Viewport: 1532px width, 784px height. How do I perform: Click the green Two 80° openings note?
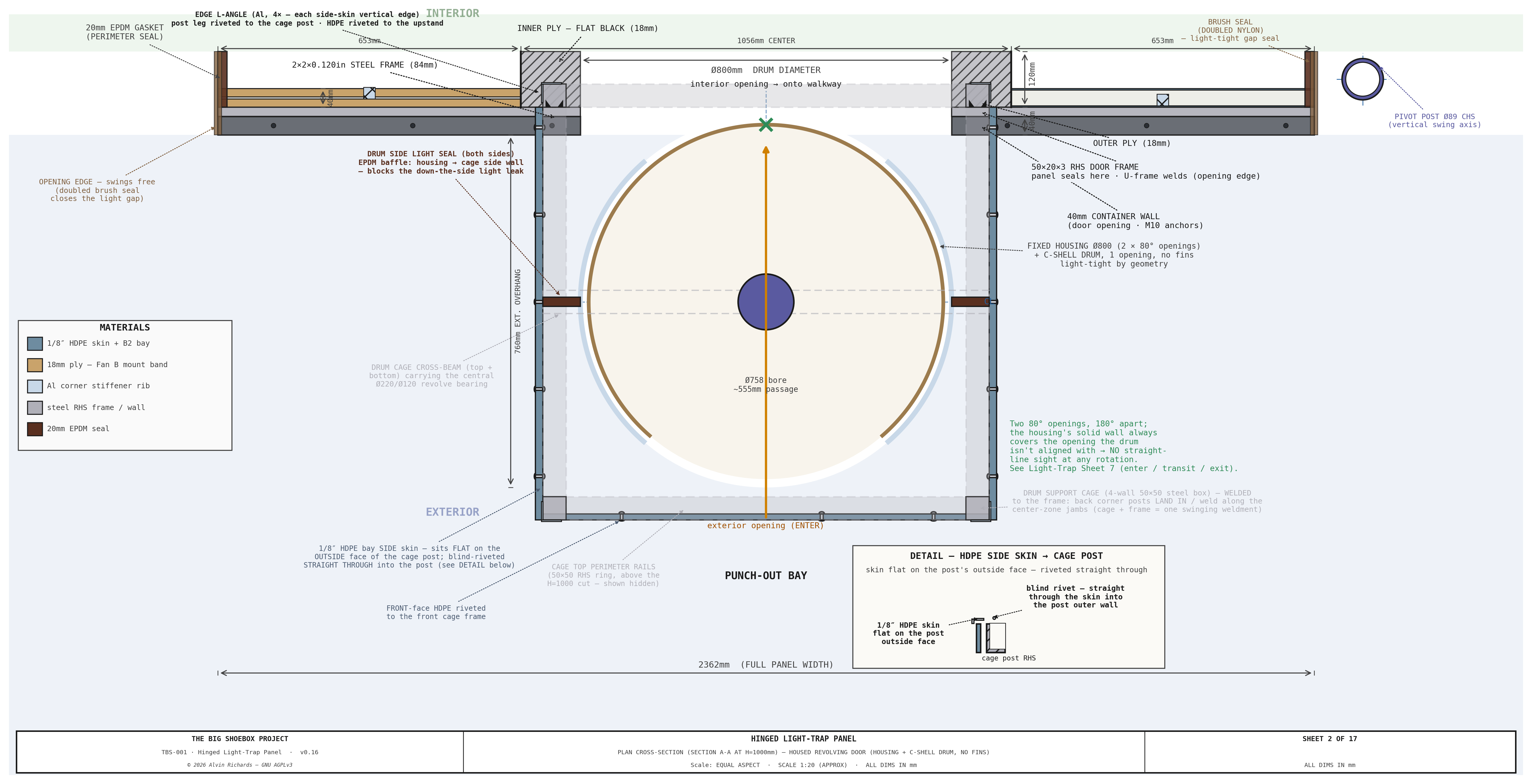1124,446
